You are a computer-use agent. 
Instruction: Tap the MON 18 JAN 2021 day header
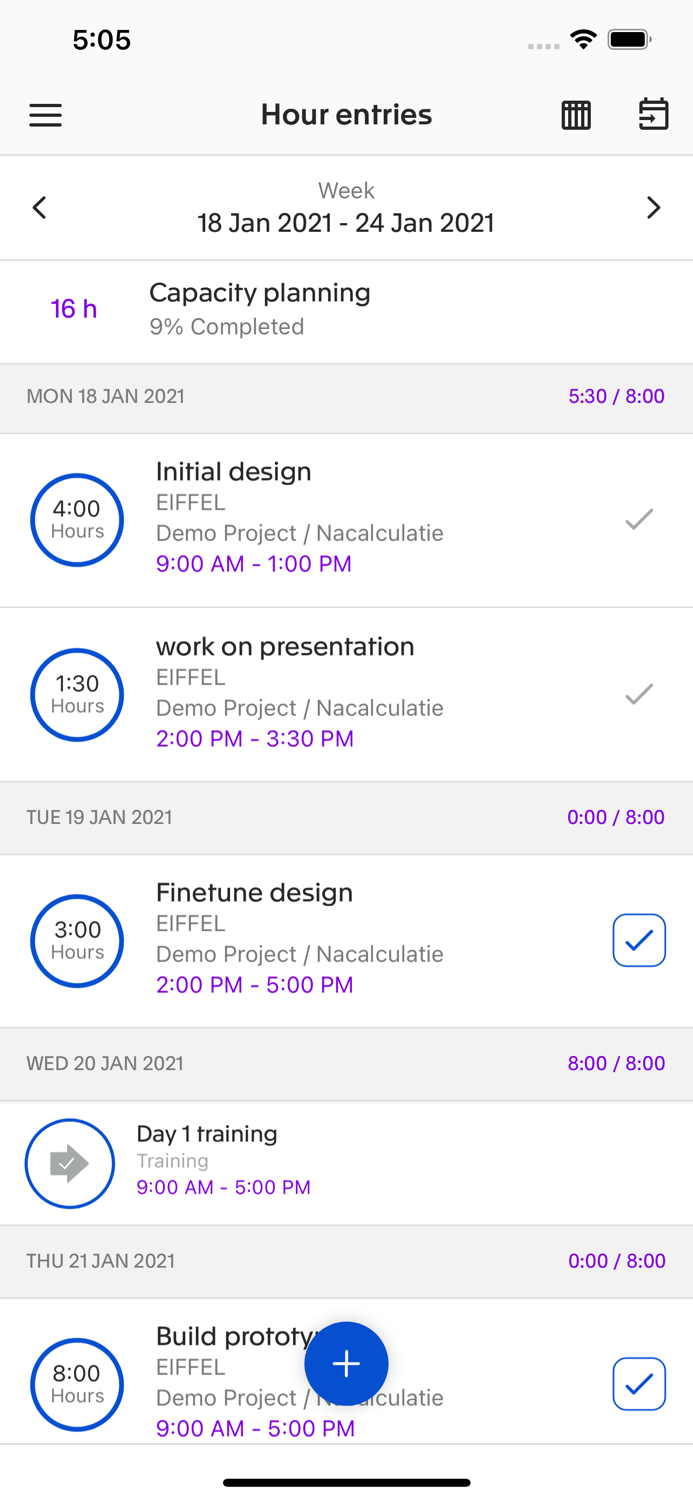(106, 397)
